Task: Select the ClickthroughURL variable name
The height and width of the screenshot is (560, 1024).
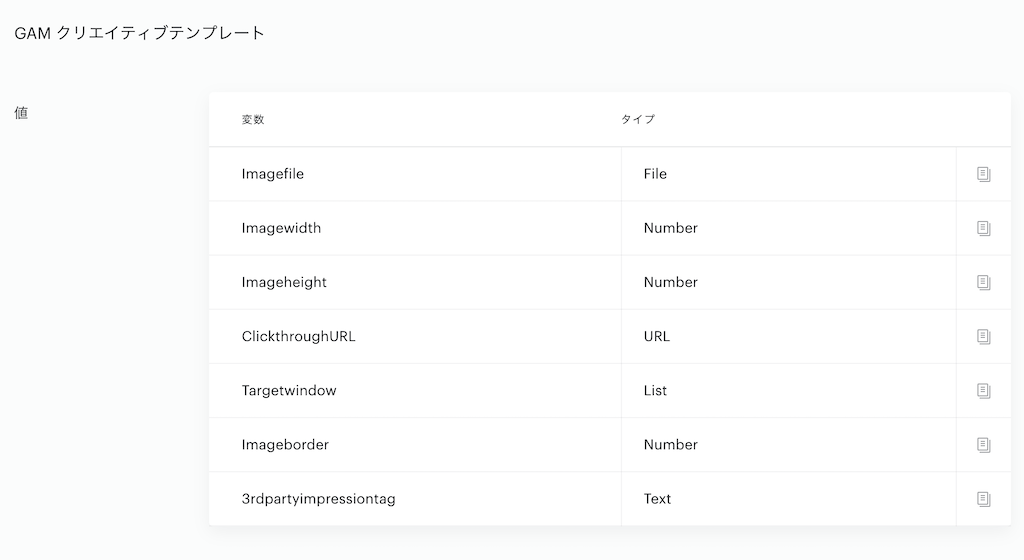Action: click(x=298, y=336)
